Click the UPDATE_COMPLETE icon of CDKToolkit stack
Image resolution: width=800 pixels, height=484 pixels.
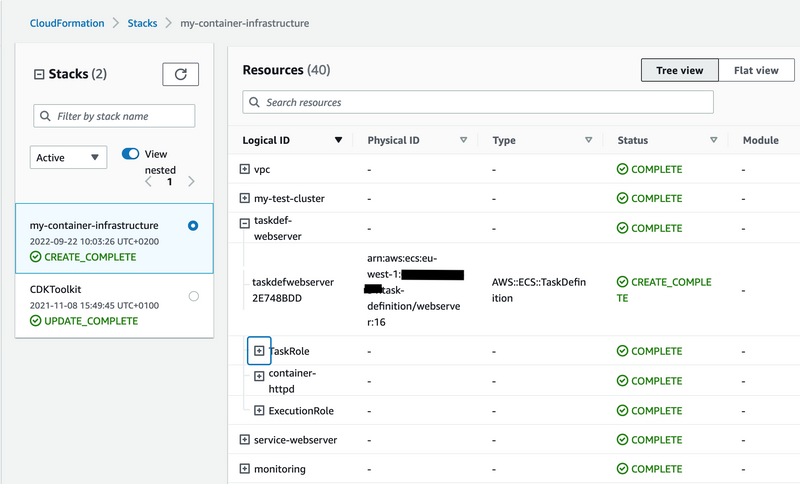point(35,321)
